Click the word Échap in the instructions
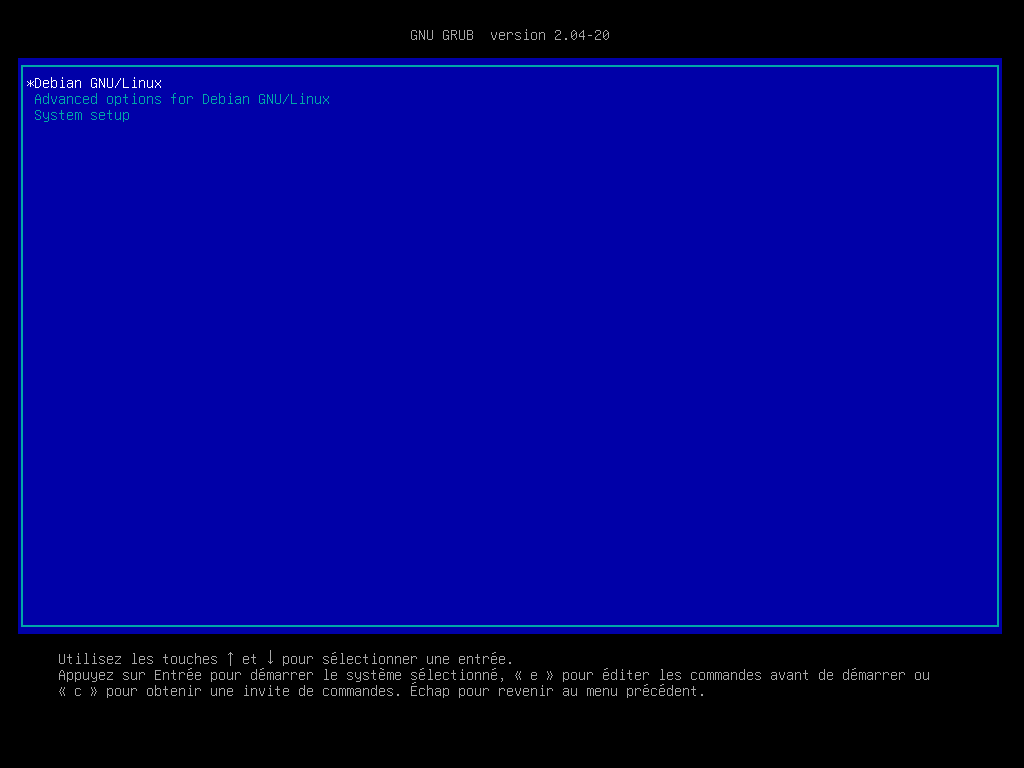1024x768 pixels. point(430,691)
